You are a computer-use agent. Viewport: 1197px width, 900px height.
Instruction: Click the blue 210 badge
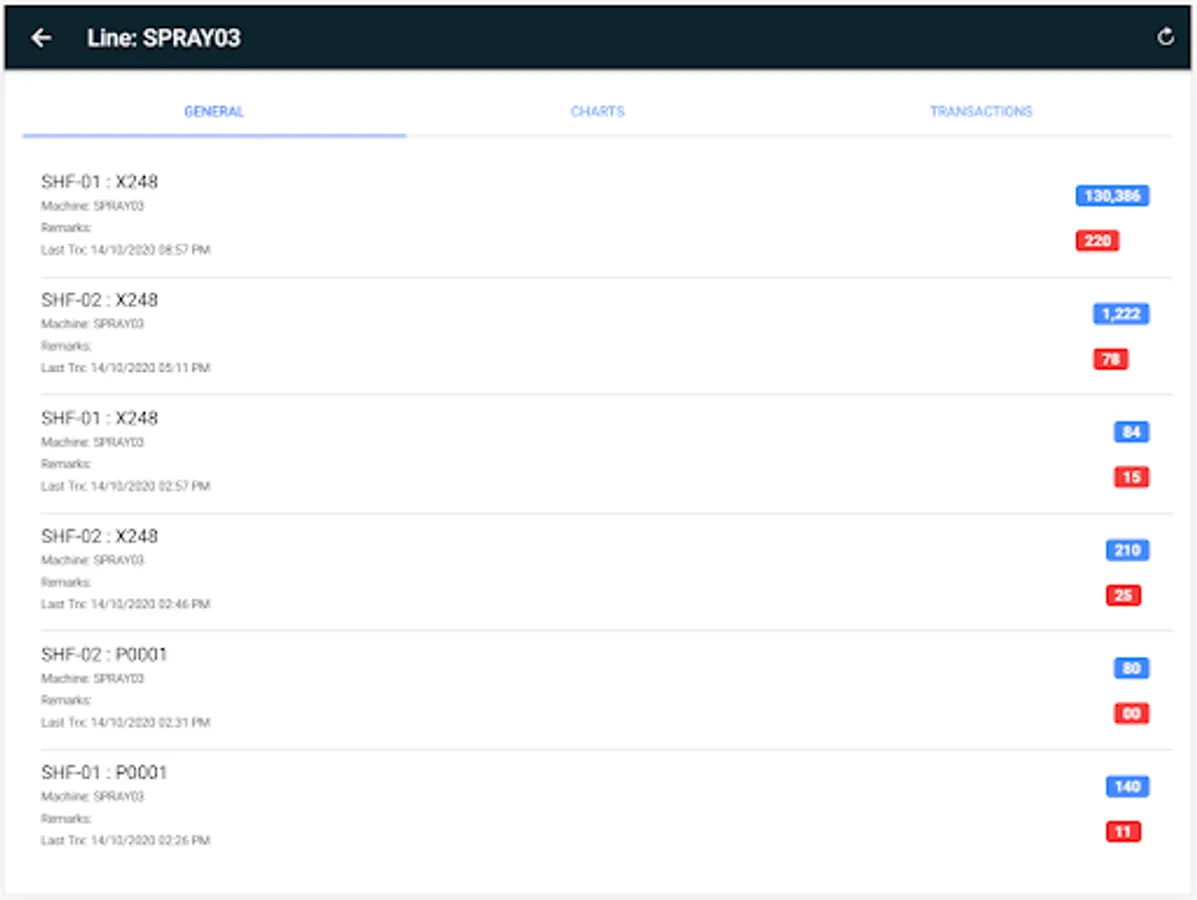click(1128, 550)
